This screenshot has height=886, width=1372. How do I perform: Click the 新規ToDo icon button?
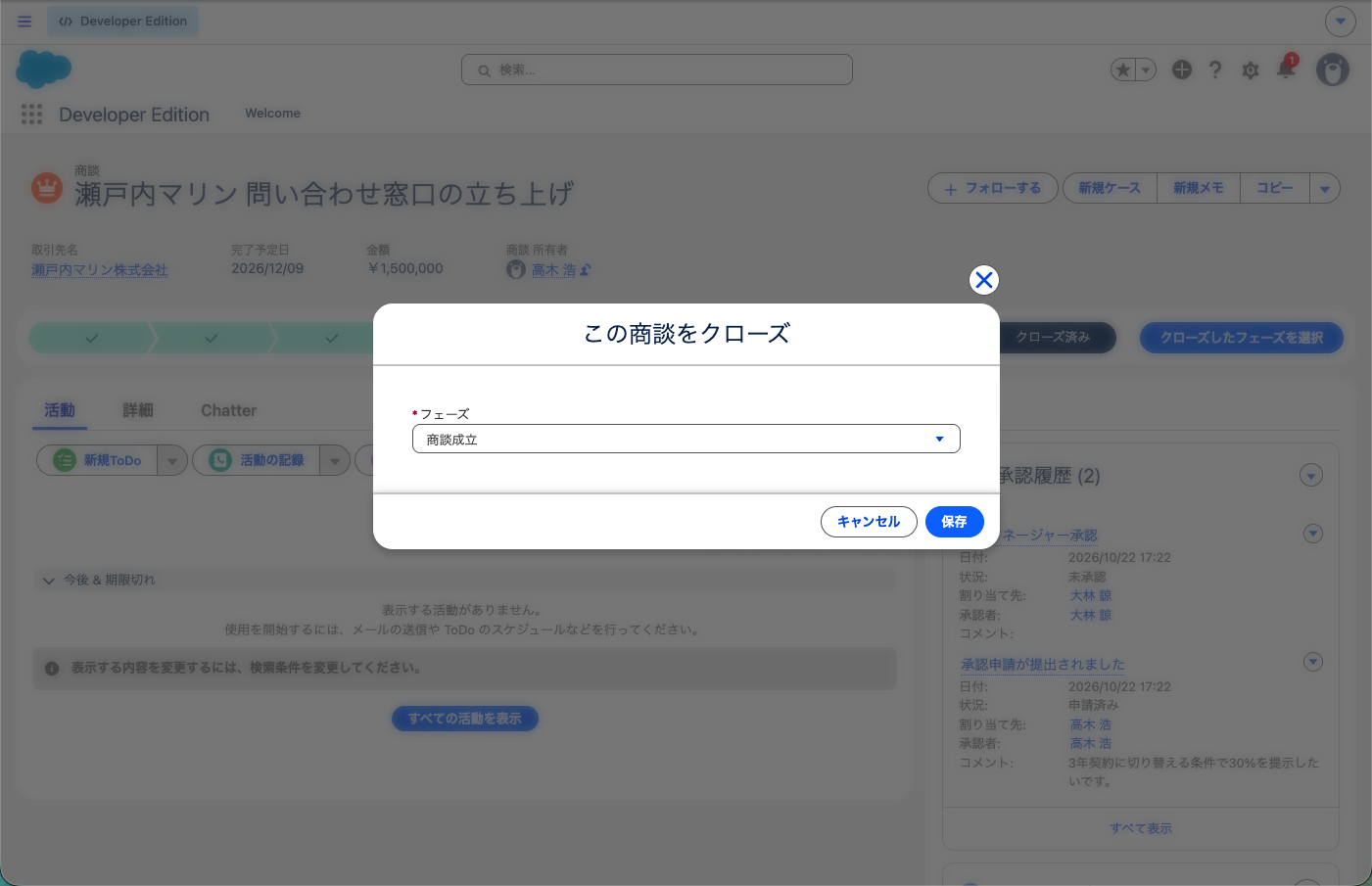tap(97, 460)
